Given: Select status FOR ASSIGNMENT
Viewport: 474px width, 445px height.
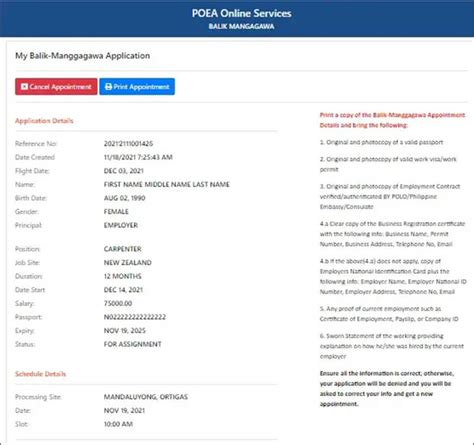Looking at the screenshot, I should tap(132, 344).
